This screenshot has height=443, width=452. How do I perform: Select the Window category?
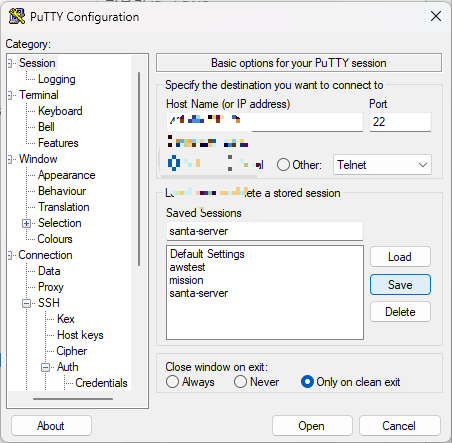coord(38,159)
